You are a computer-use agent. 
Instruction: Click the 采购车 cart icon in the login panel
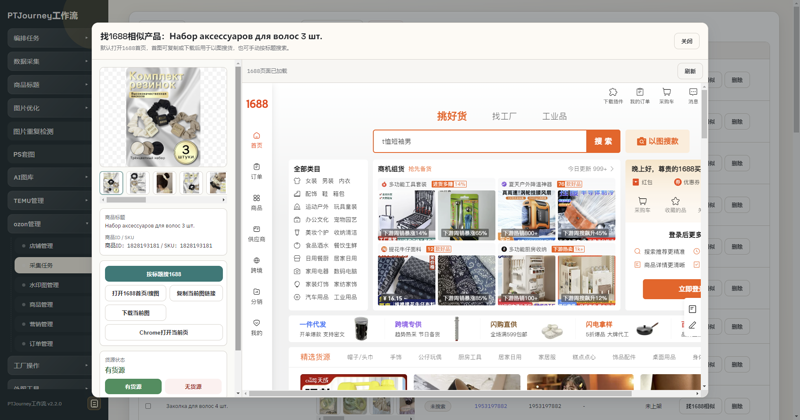642,201
